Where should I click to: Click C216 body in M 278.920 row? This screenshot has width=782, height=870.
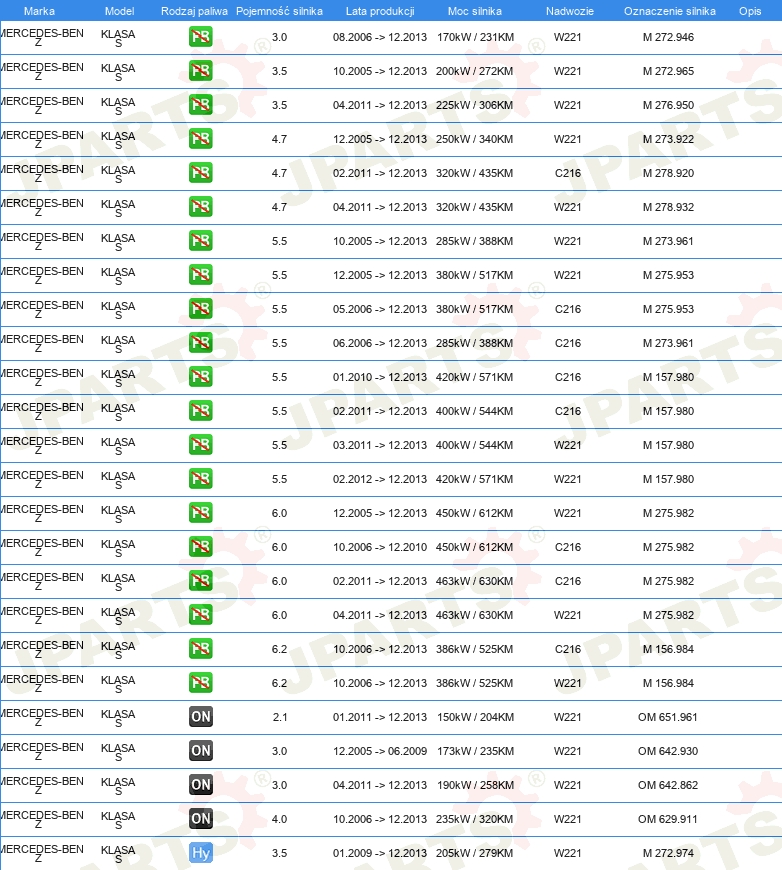pos(568,173)
